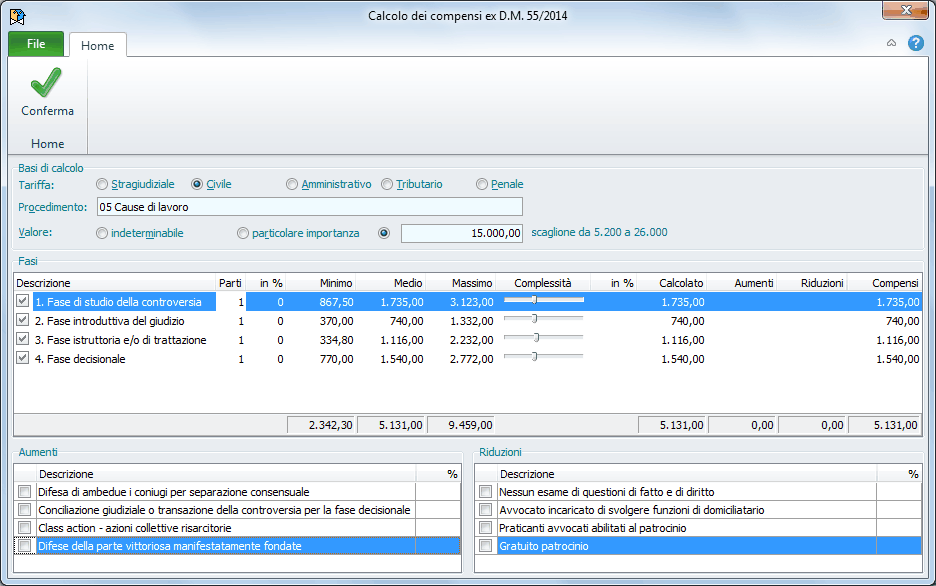
Task: Check Praticanti avvocati abilitati al patrocinio
Action: click(x=485, y=528)
